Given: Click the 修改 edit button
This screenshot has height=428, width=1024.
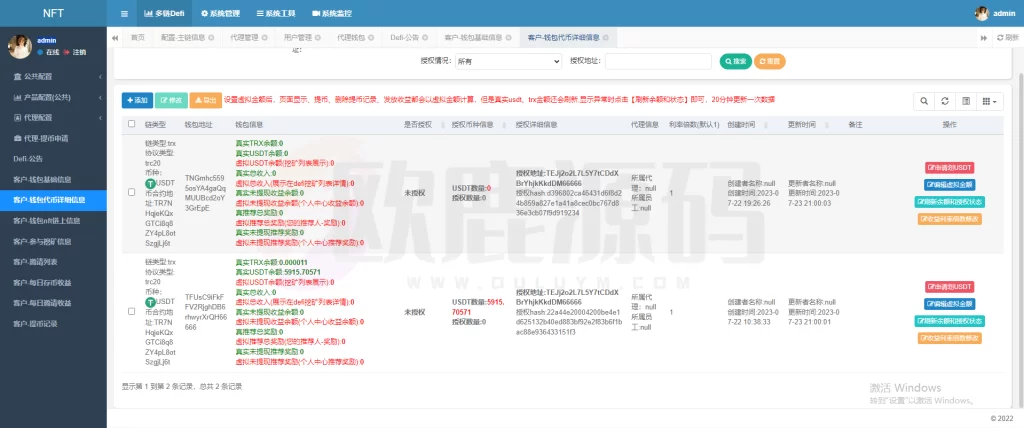Looking at the screenshot, I should 171,101.
